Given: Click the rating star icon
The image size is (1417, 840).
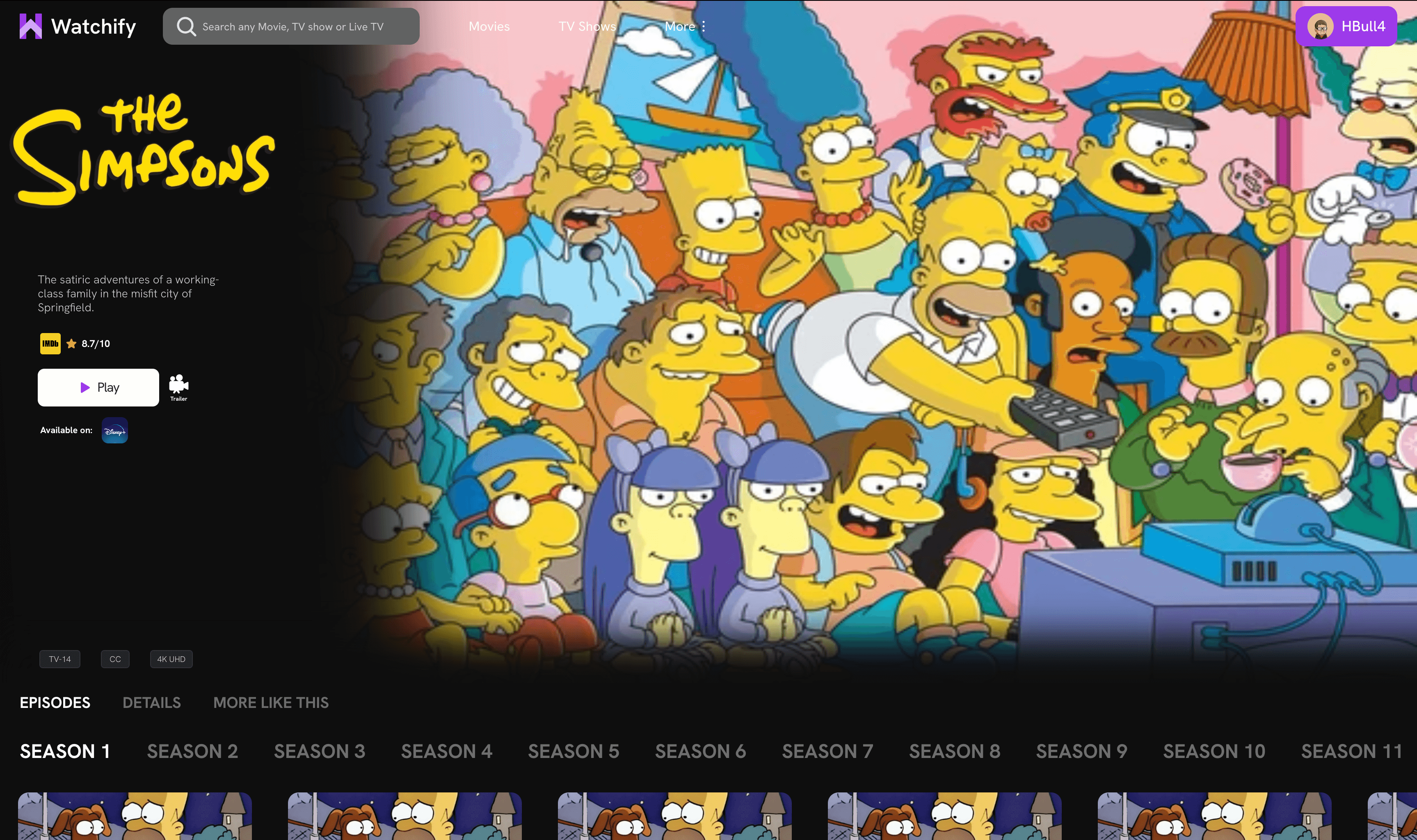Looking at the screenshot, I should (71, 344).
